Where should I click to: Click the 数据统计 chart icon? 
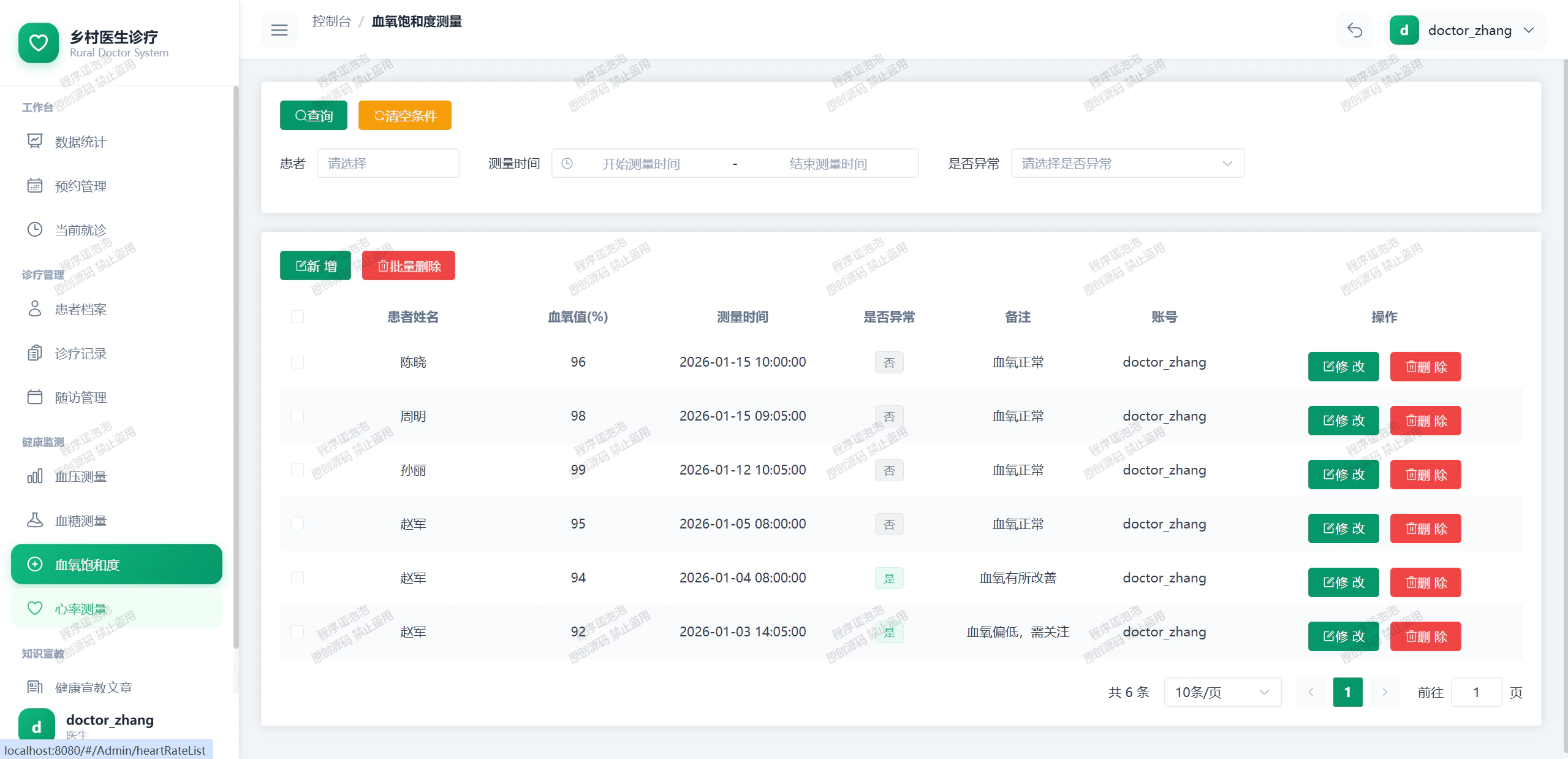click(x=35, y=142)
